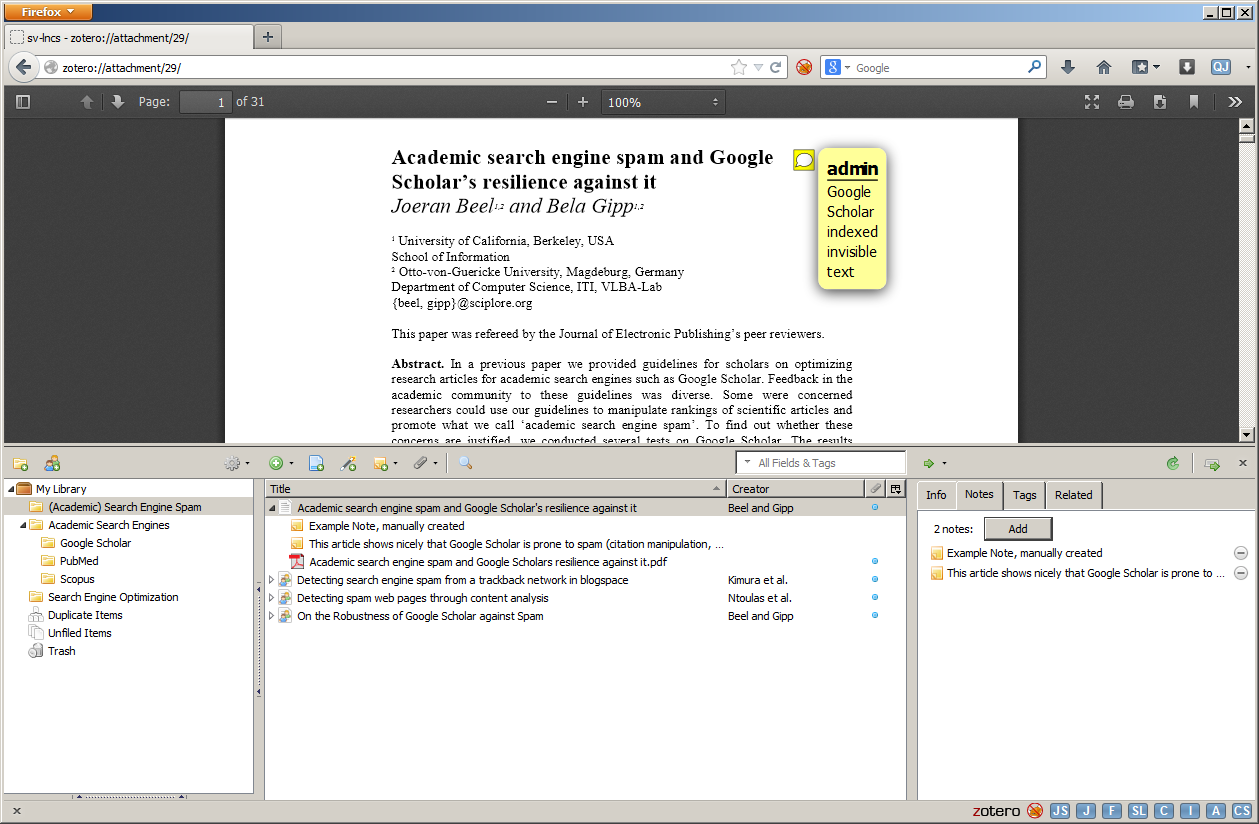Collapse the Academic Search Engines collection
Screen dimensions: 1259x824
[x=23, y=525]
